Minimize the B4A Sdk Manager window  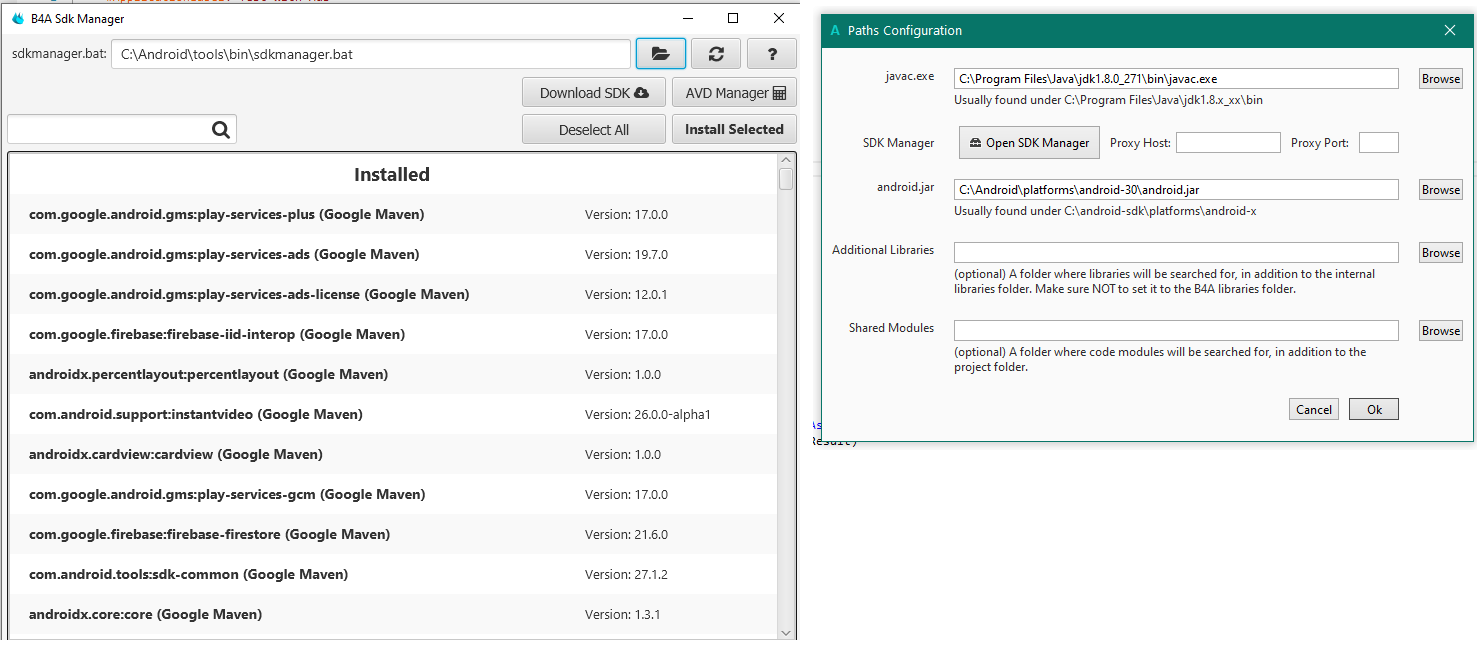(687, 18)
